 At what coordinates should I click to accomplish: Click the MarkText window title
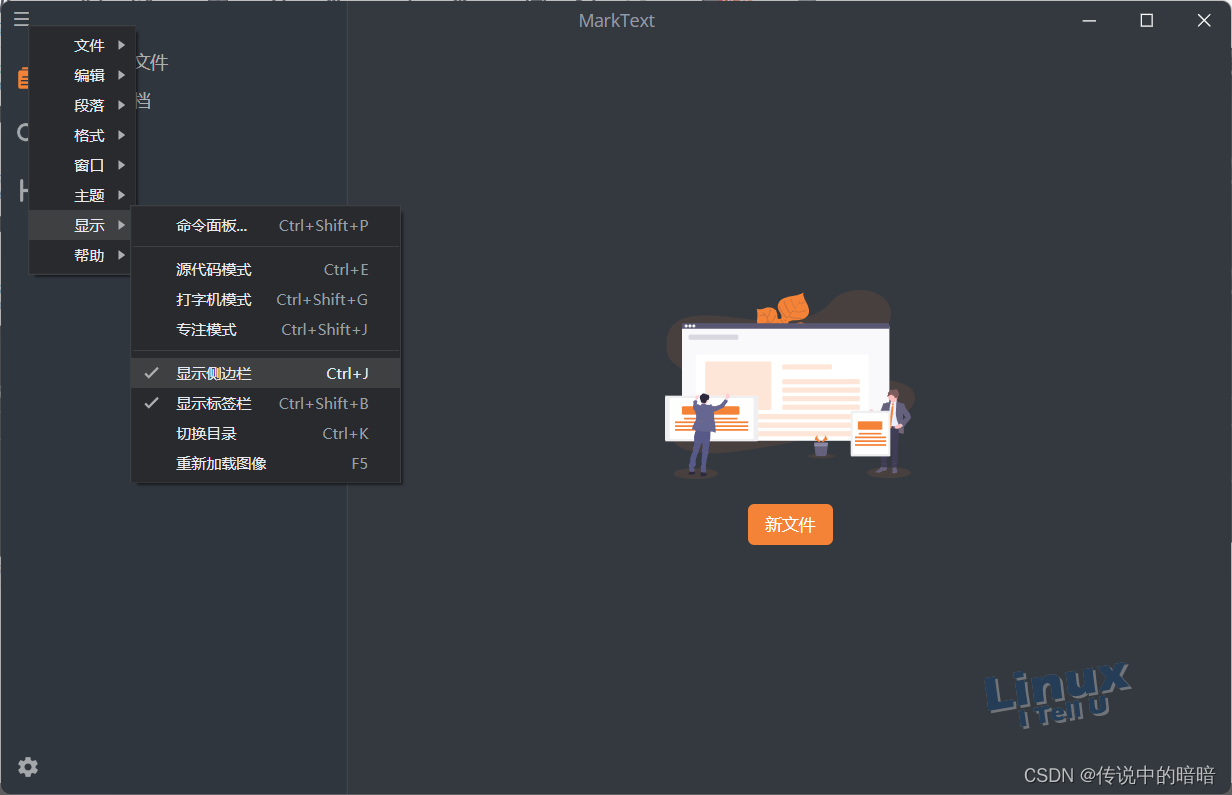click(x=616, y=20)
